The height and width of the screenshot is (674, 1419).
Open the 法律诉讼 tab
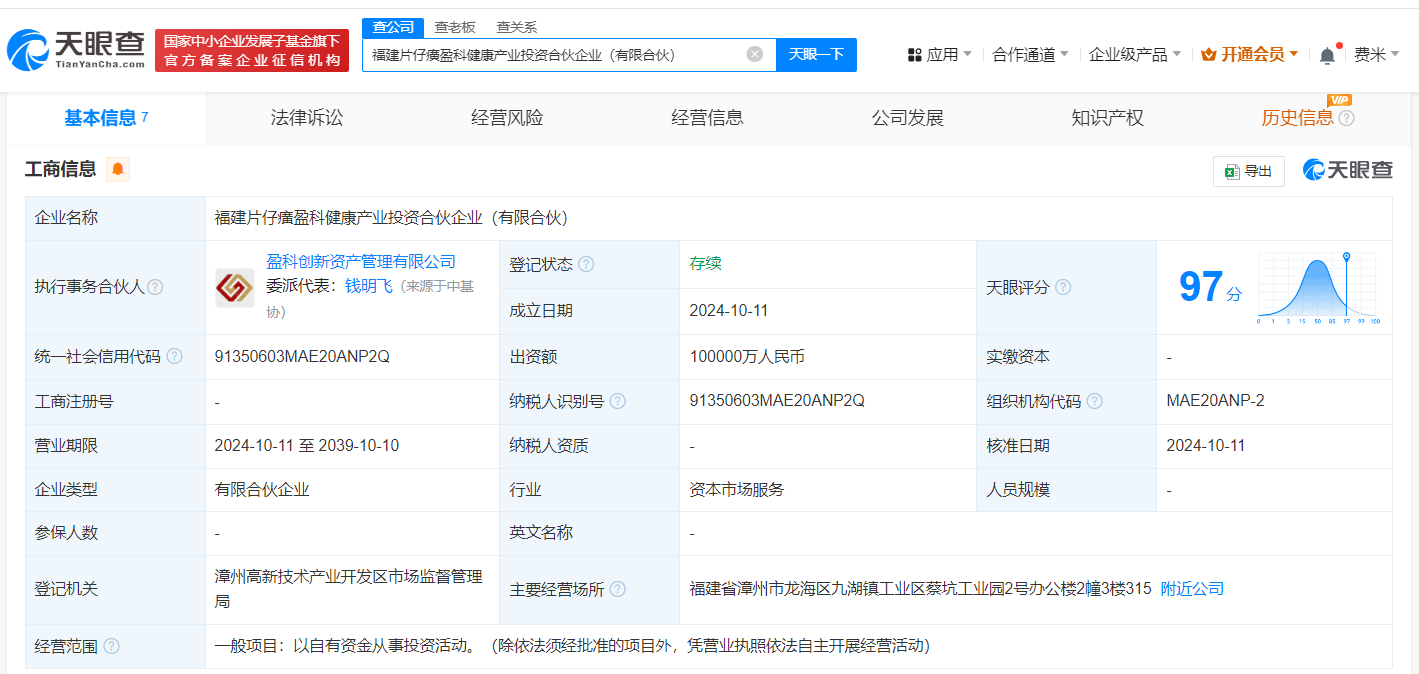pyautogui.click(x=304, y=117)
